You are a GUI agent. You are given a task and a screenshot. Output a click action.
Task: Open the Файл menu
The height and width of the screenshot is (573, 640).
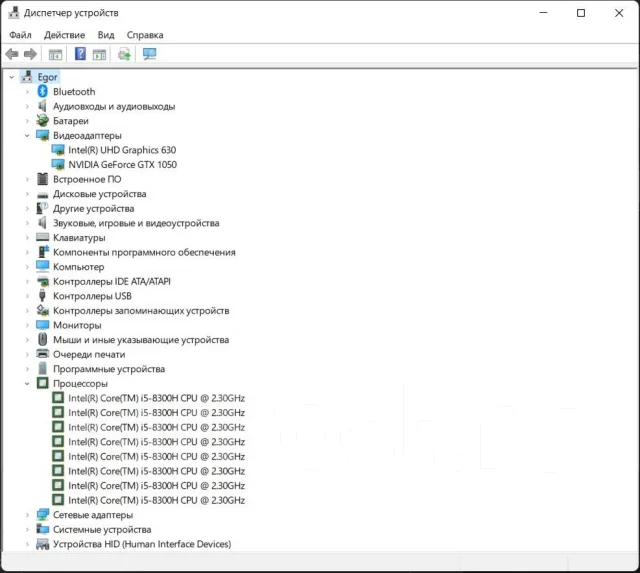pos(20,35)
